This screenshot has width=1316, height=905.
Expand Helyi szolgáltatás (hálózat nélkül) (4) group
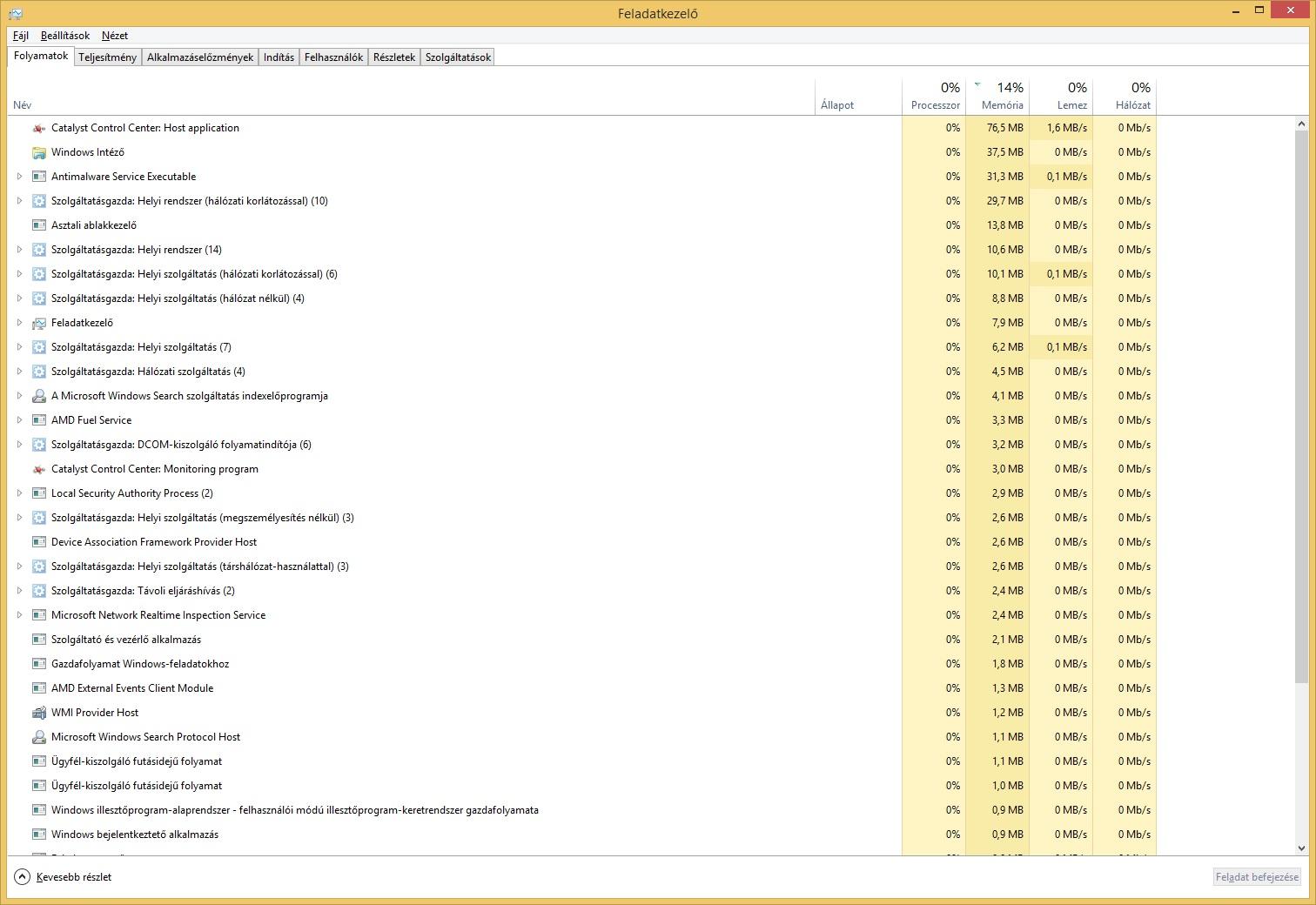tap(19, 298)
